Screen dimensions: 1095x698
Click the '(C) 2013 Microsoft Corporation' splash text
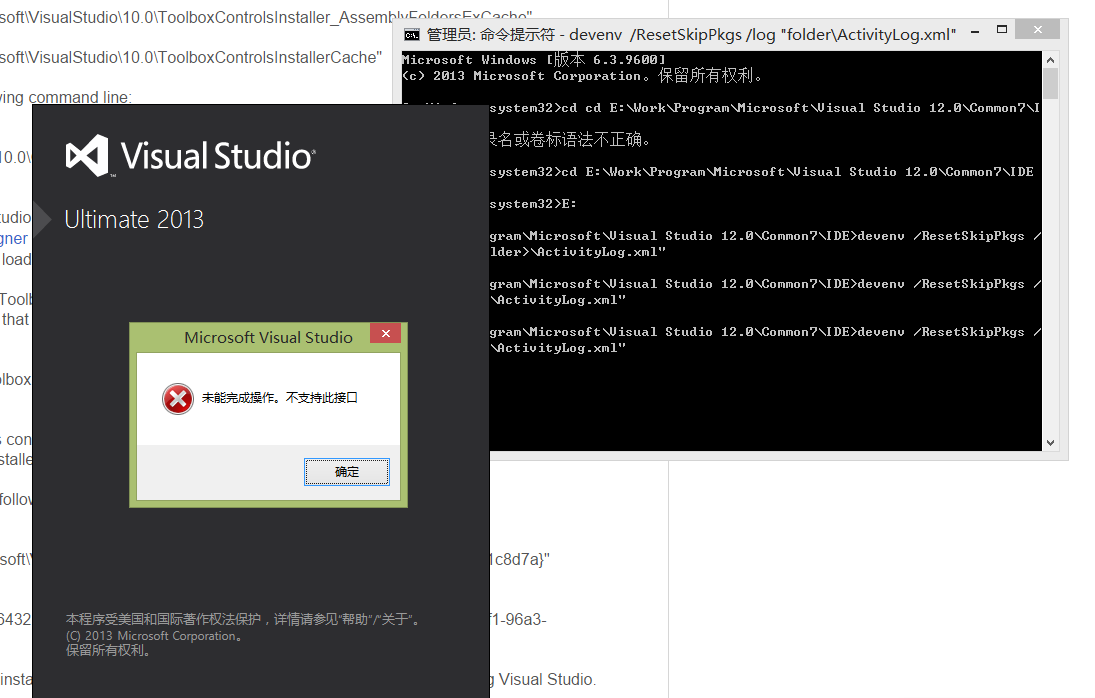pos(154,636)
